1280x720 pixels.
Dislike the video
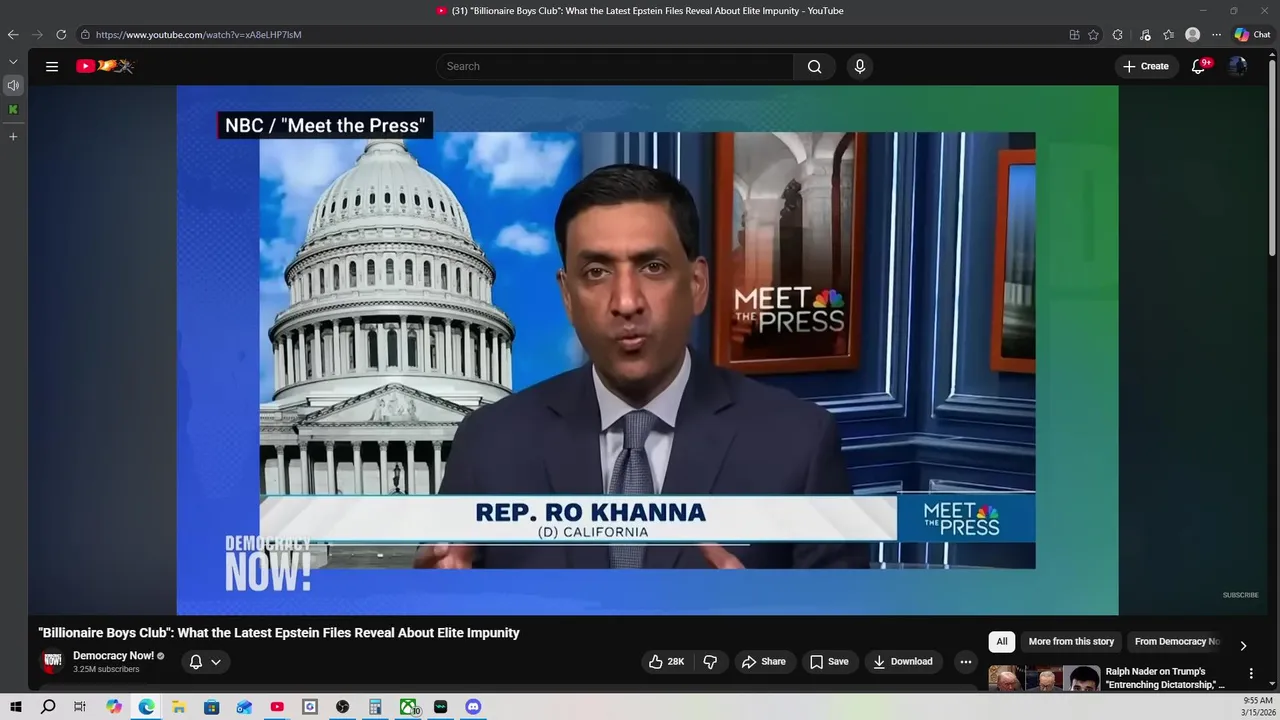pos(710,661)
